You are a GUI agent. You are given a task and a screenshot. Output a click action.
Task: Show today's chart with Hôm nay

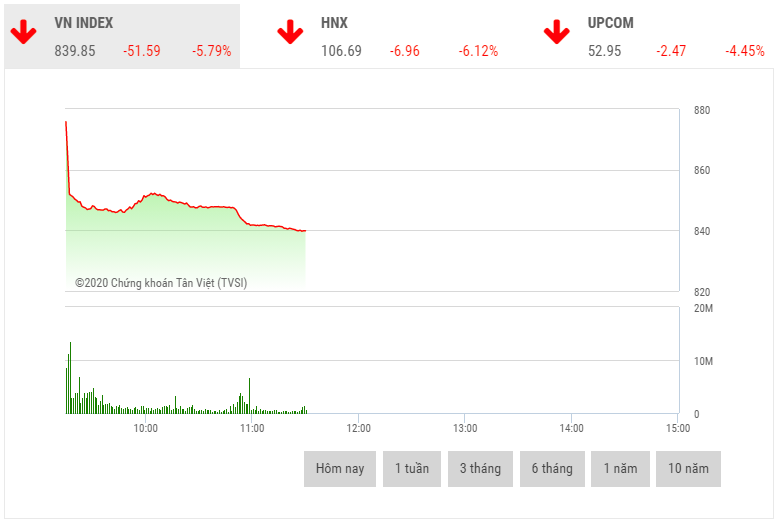click(340, 469)
